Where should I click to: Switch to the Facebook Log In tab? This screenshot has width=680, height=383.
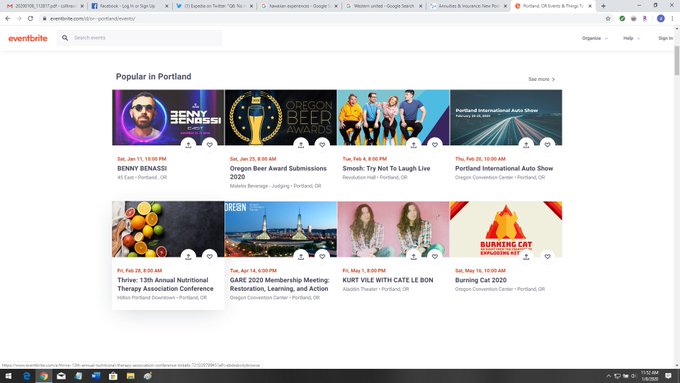(x=130, y=6)
